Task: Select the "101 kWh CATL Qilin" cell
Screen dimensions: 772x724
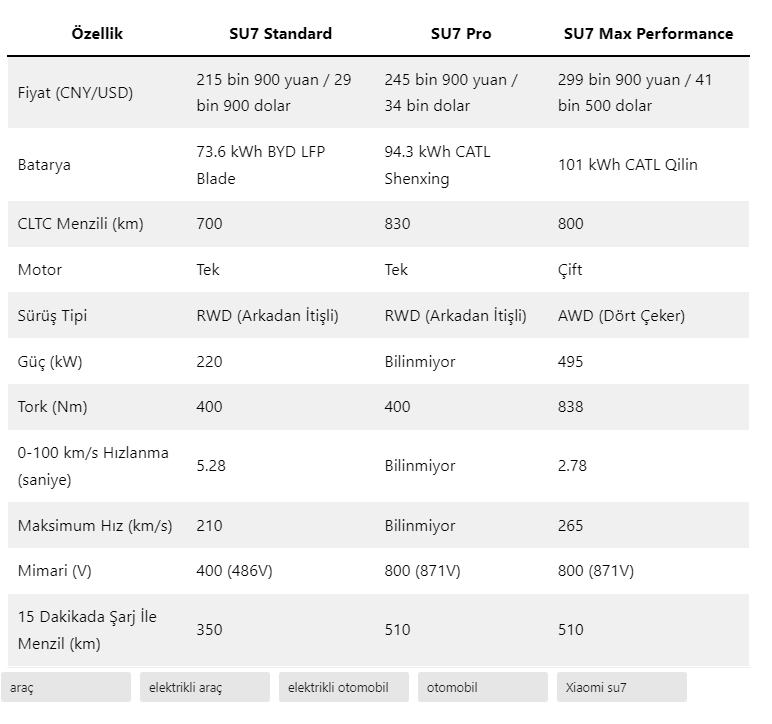Action: point(627,165)
